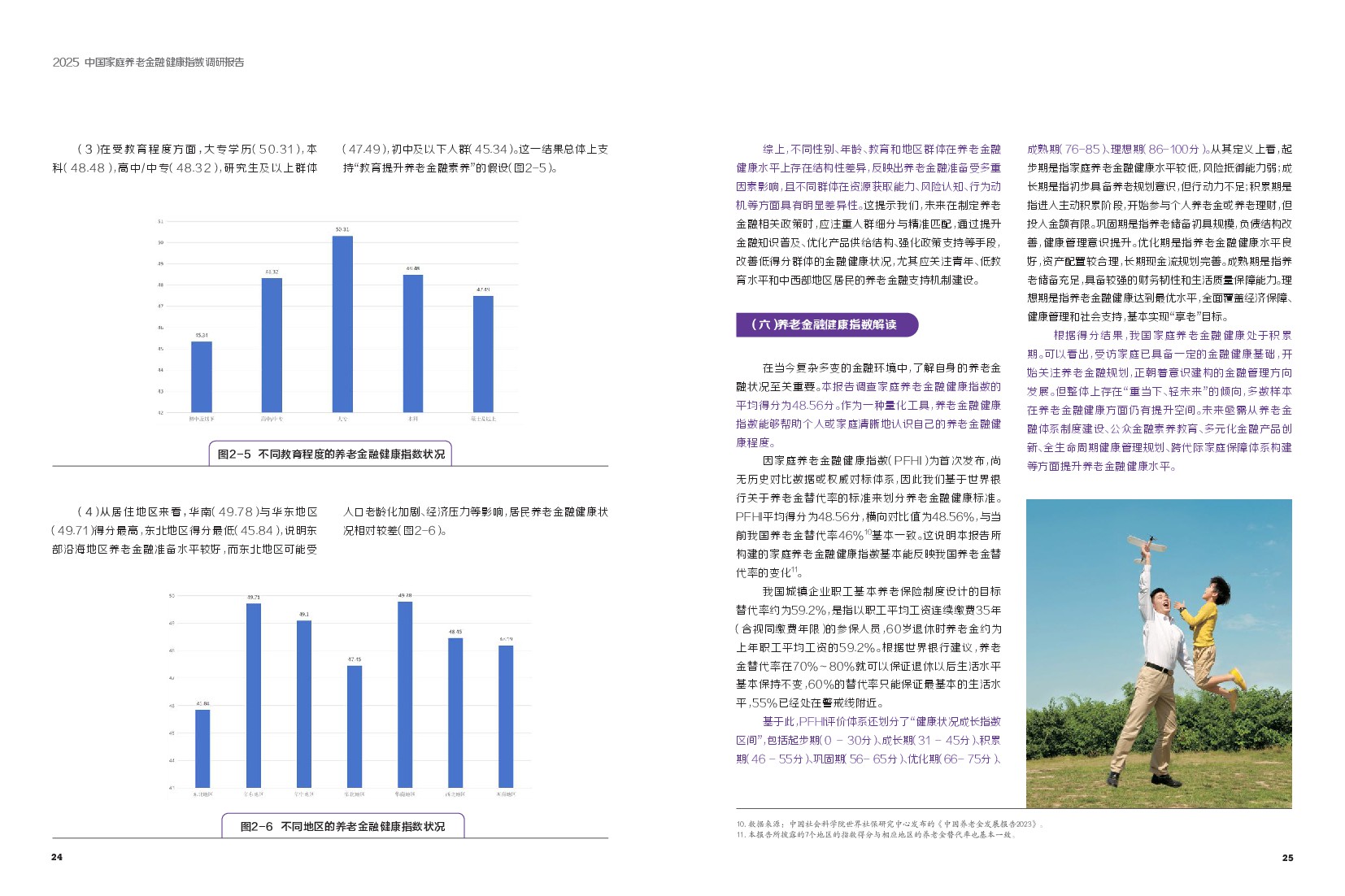Click the 50.31 bar in the education chart

[x=342, y=324]
